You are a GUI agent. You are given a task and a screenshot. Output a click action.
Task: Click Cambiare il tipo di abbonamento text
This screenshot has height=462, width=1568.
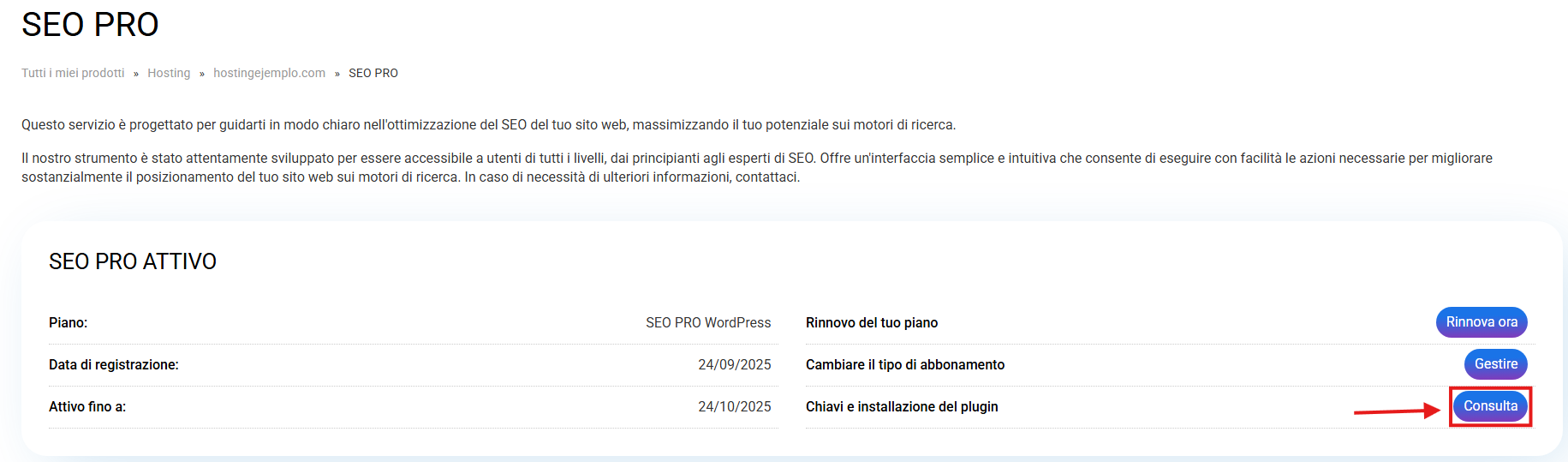(x=904, y=365)
